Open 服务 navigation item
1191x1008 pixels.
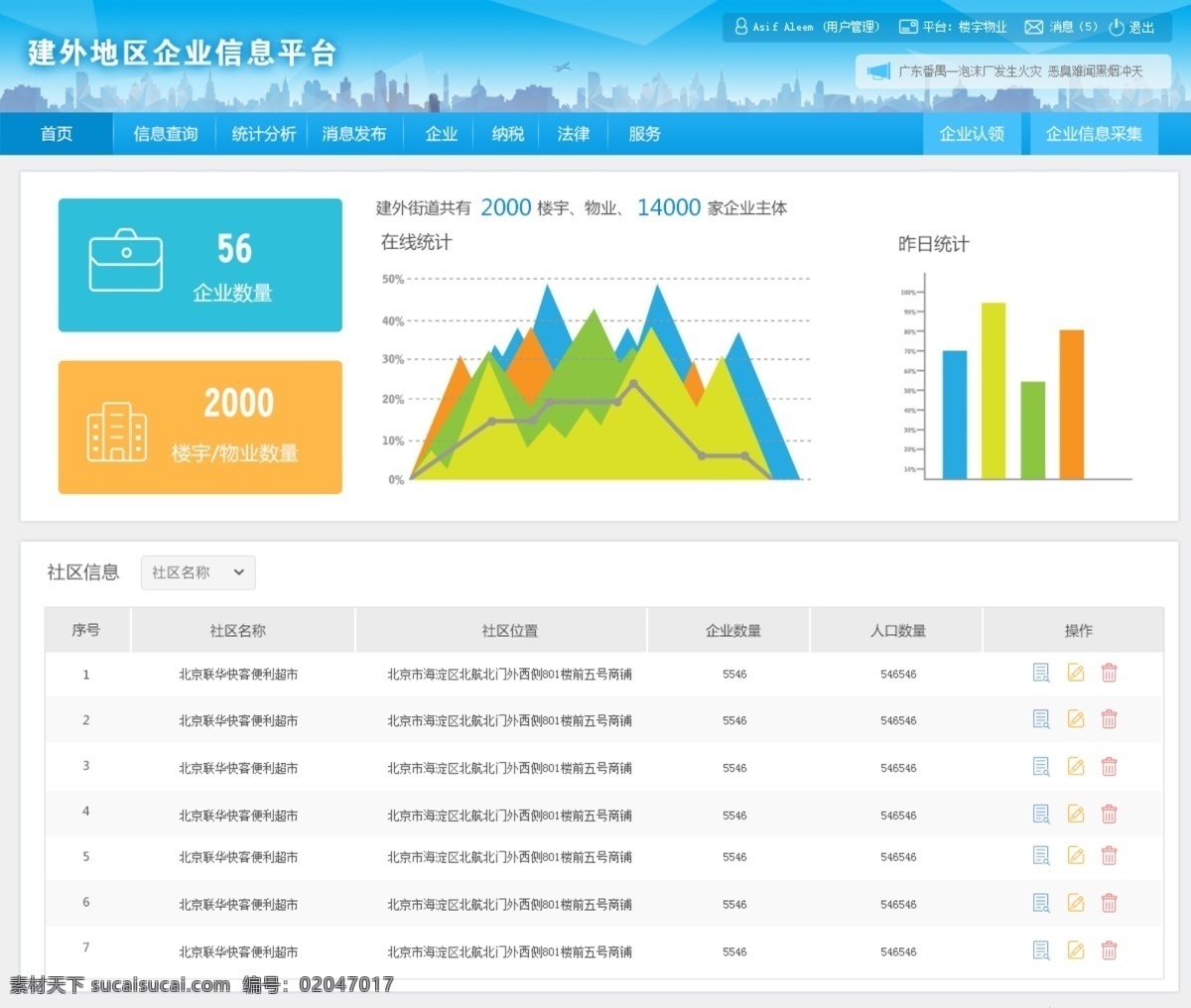644,134
